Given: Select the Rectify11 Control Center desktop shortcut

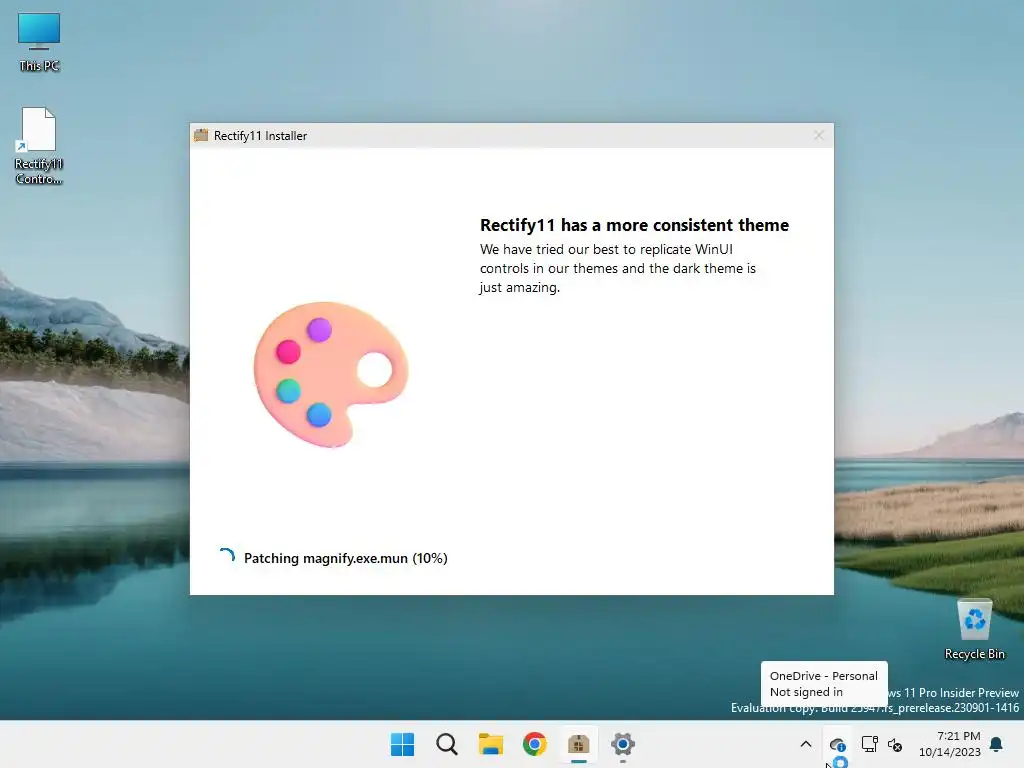Looking at the screenshot, I should tap(39, 146).
